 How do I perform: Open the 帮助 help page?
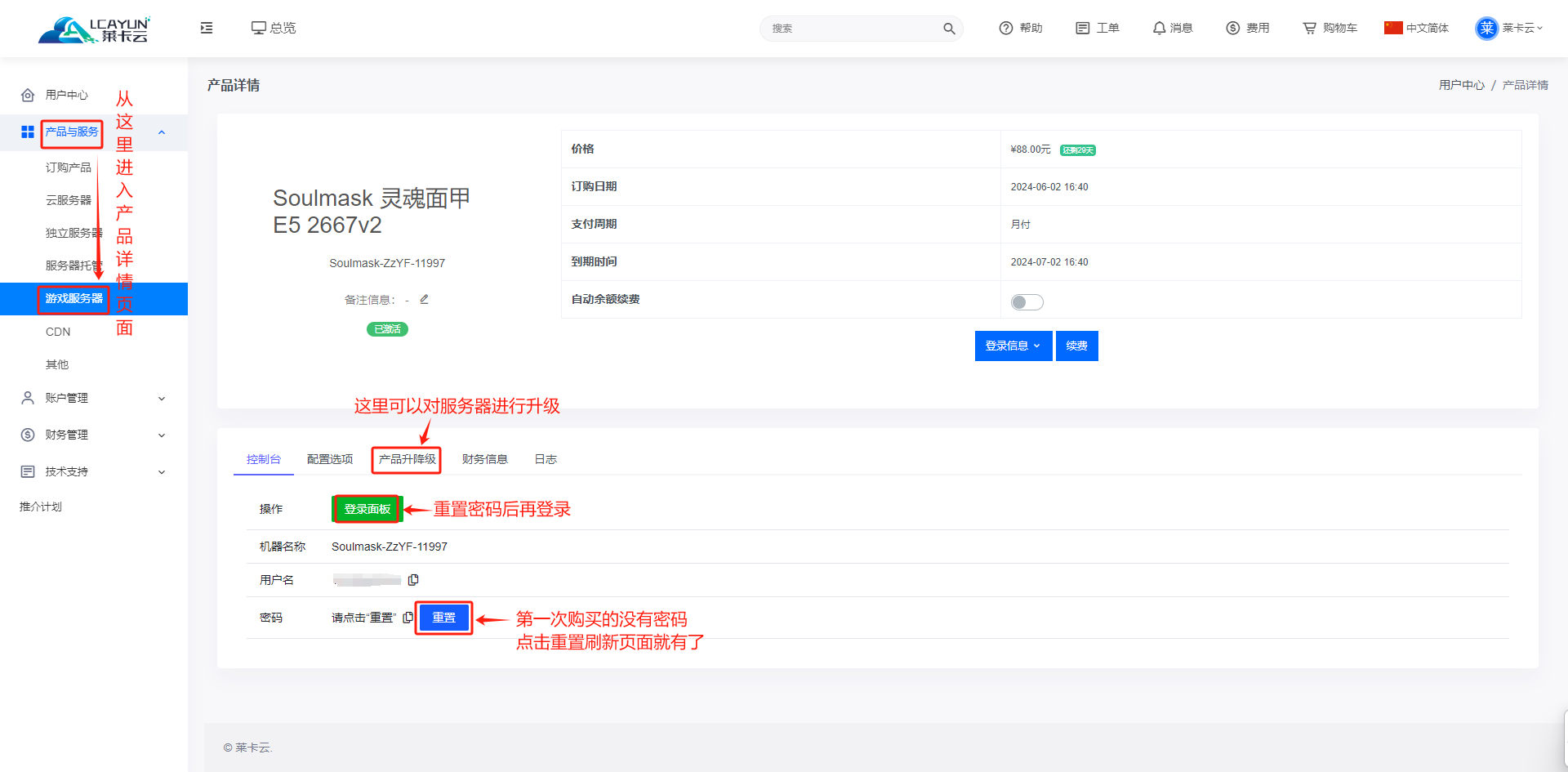tap(1021, 28)
